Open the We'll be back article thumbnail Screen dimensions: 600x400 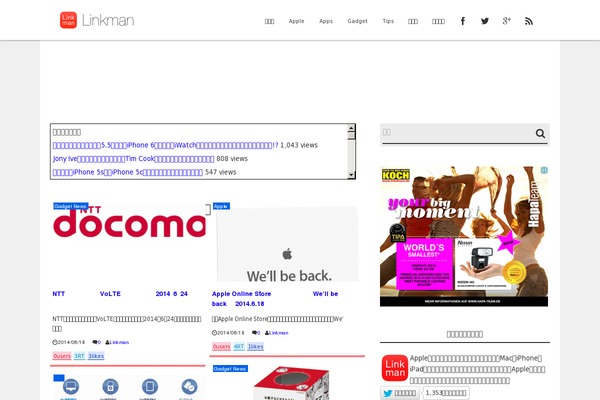[288, 244]
